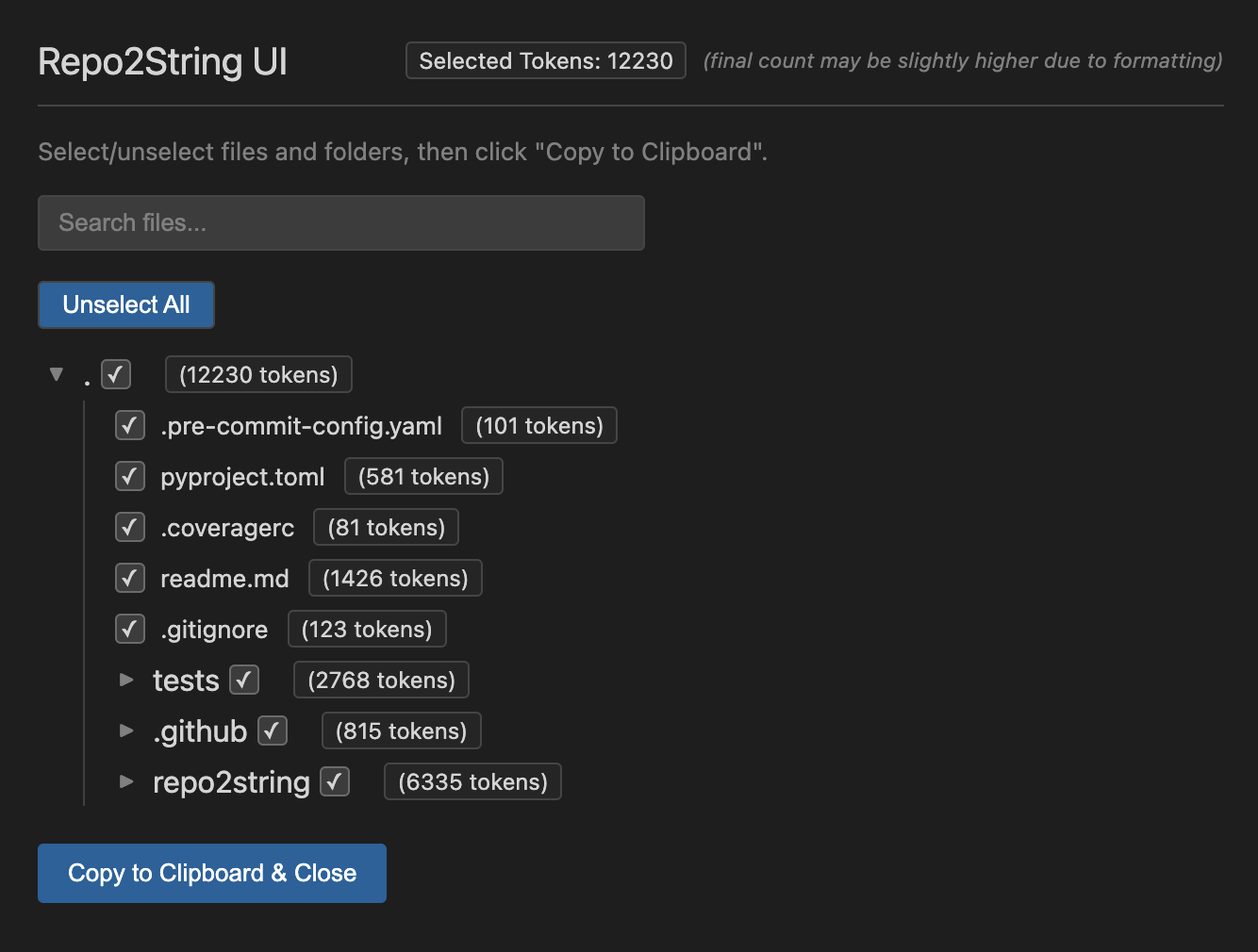This screenshot has width=1258, height=952.
Task: Expand the .github folder arrow
Action: click(x=126, y=730)
